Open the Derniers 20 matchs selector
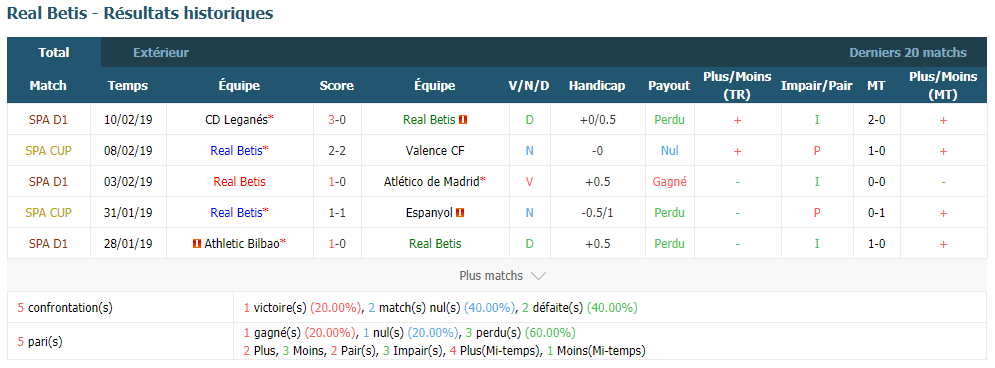This screenshot has height=368, width=995. 908,53
